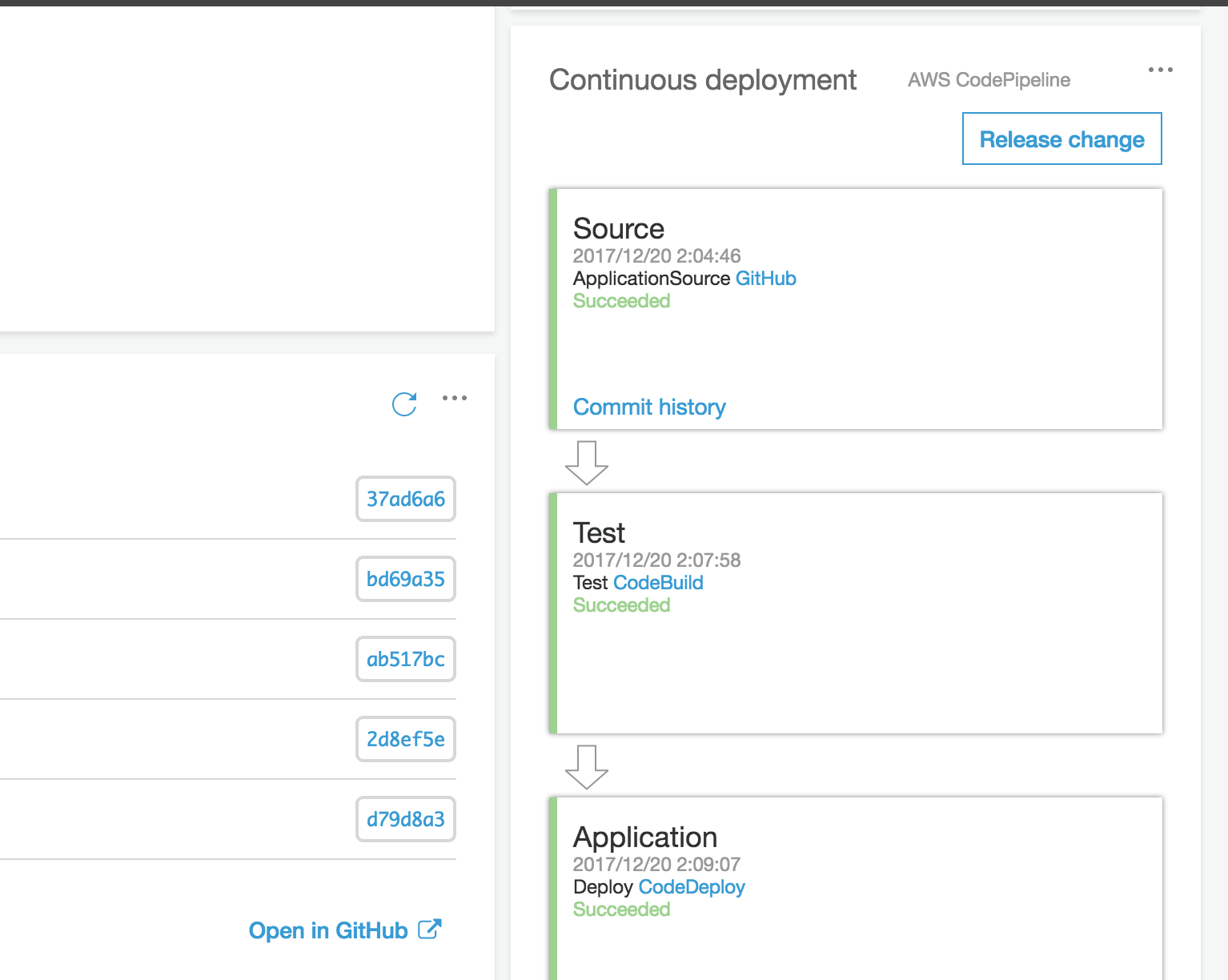Click Open in GitHub
The height and width of the screenshot is (980, 1228).
(x=327, y=930)
